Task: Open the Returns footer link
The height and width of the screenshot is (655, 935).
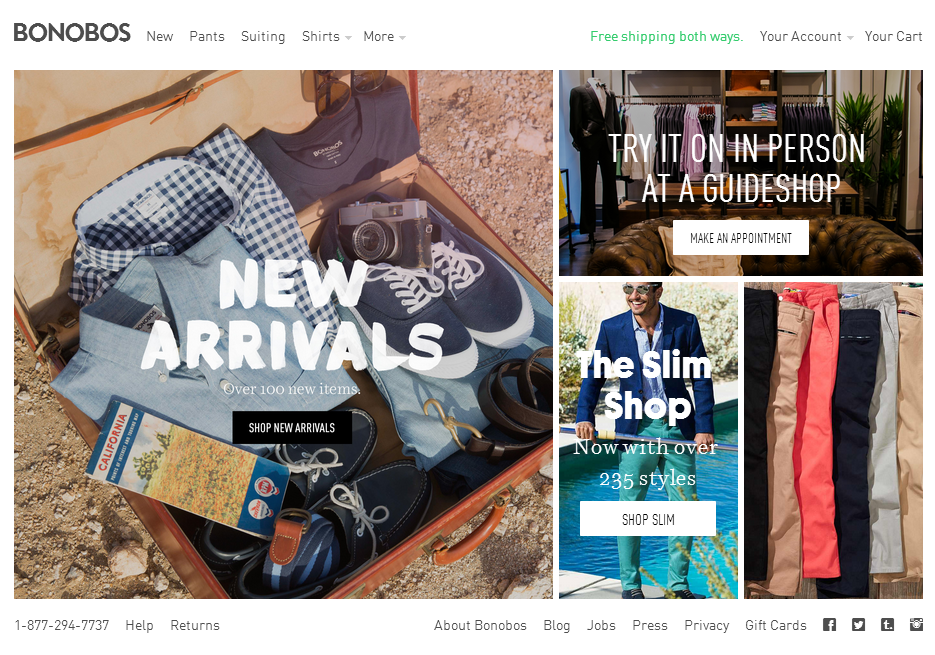Action: 195,625
